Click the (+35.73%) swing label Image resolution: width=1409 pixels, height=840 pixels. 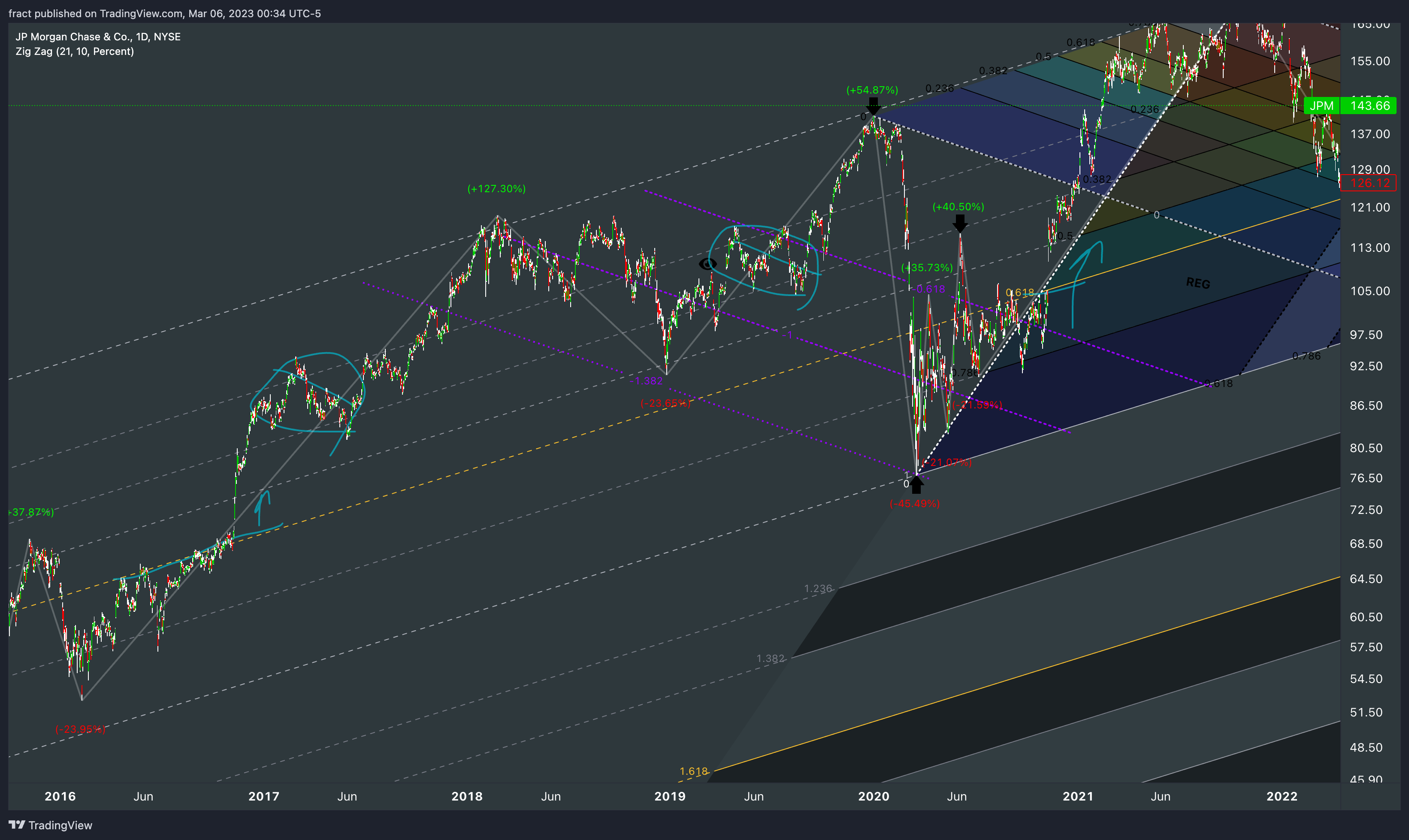pyautogui.click(x=927, y=267)
